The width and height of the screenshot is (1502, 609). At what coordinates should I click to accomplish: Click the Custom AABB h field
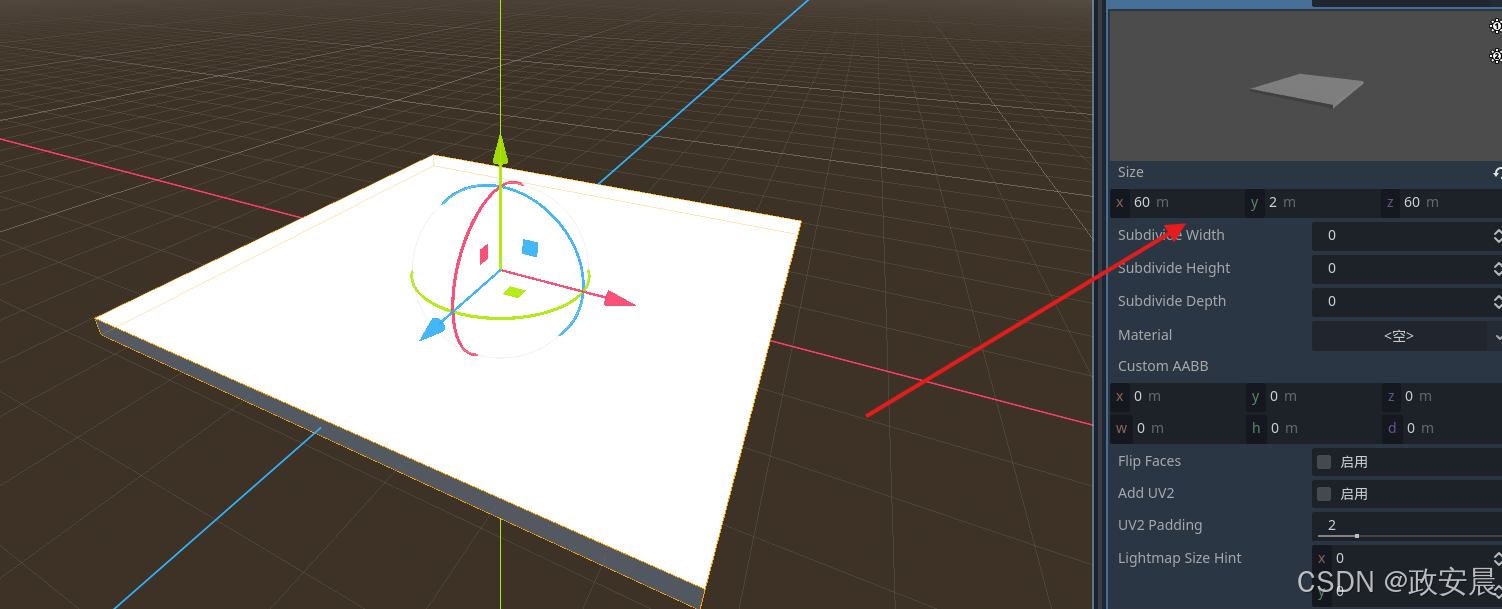[x=1312, y=429]
